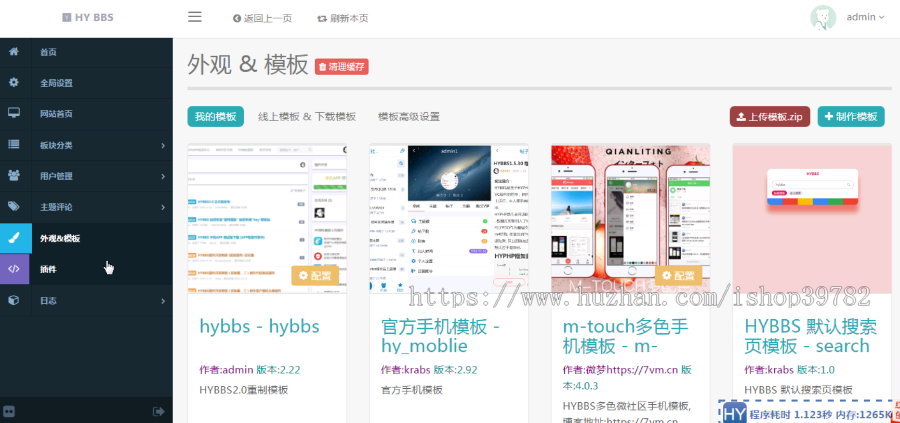
Task: Click the HY BBS logo
Action: click(87, 17)
